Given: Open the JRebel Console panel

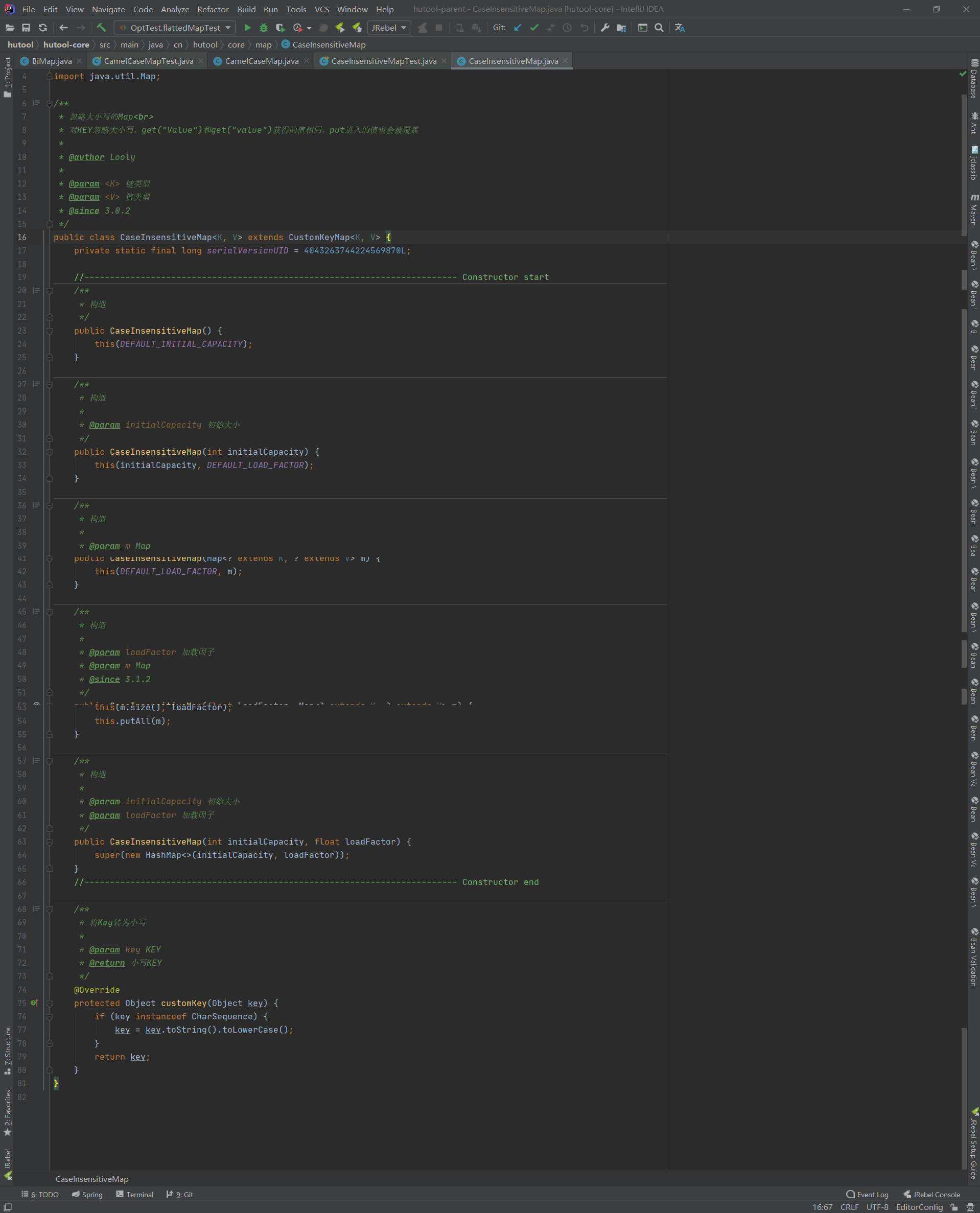Looking at the screenshot, I should click(931, 1195).
